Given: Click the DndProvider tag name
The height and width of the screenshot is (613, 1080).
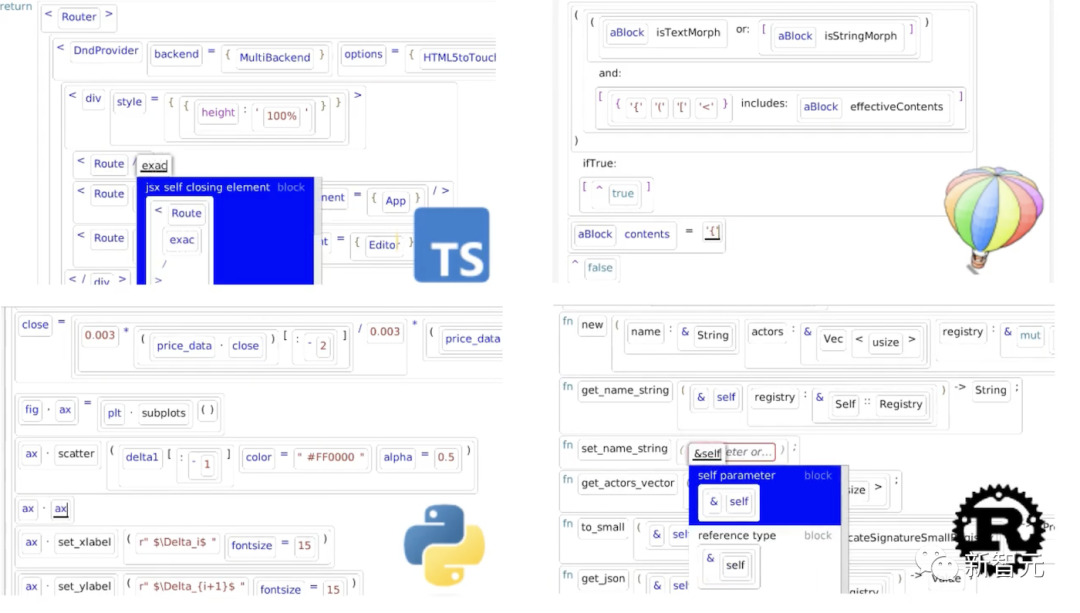Looking at the screenshot, I should point(105,50).
